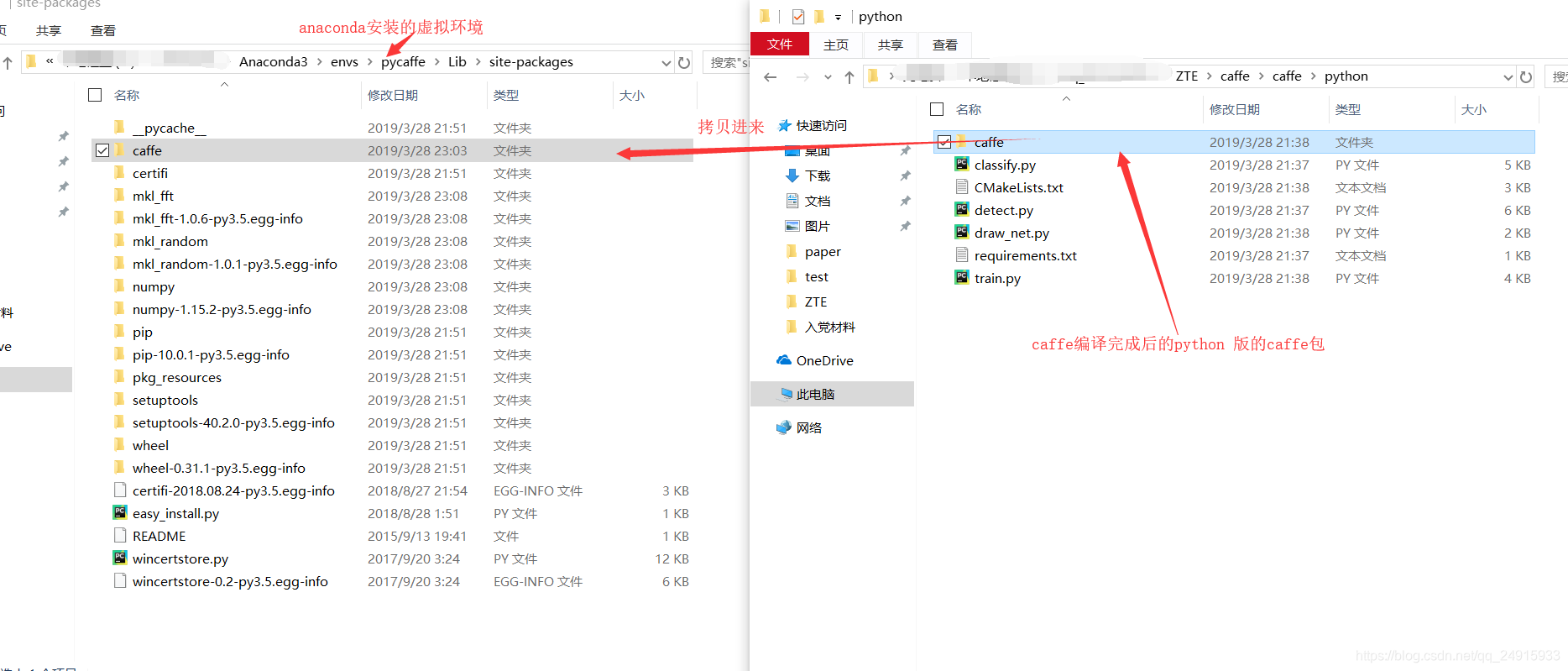The width and height of the screenshot is (1568, 671).
Task: Uncheck the caffe folder in site-packages
Action: [102, 150]
